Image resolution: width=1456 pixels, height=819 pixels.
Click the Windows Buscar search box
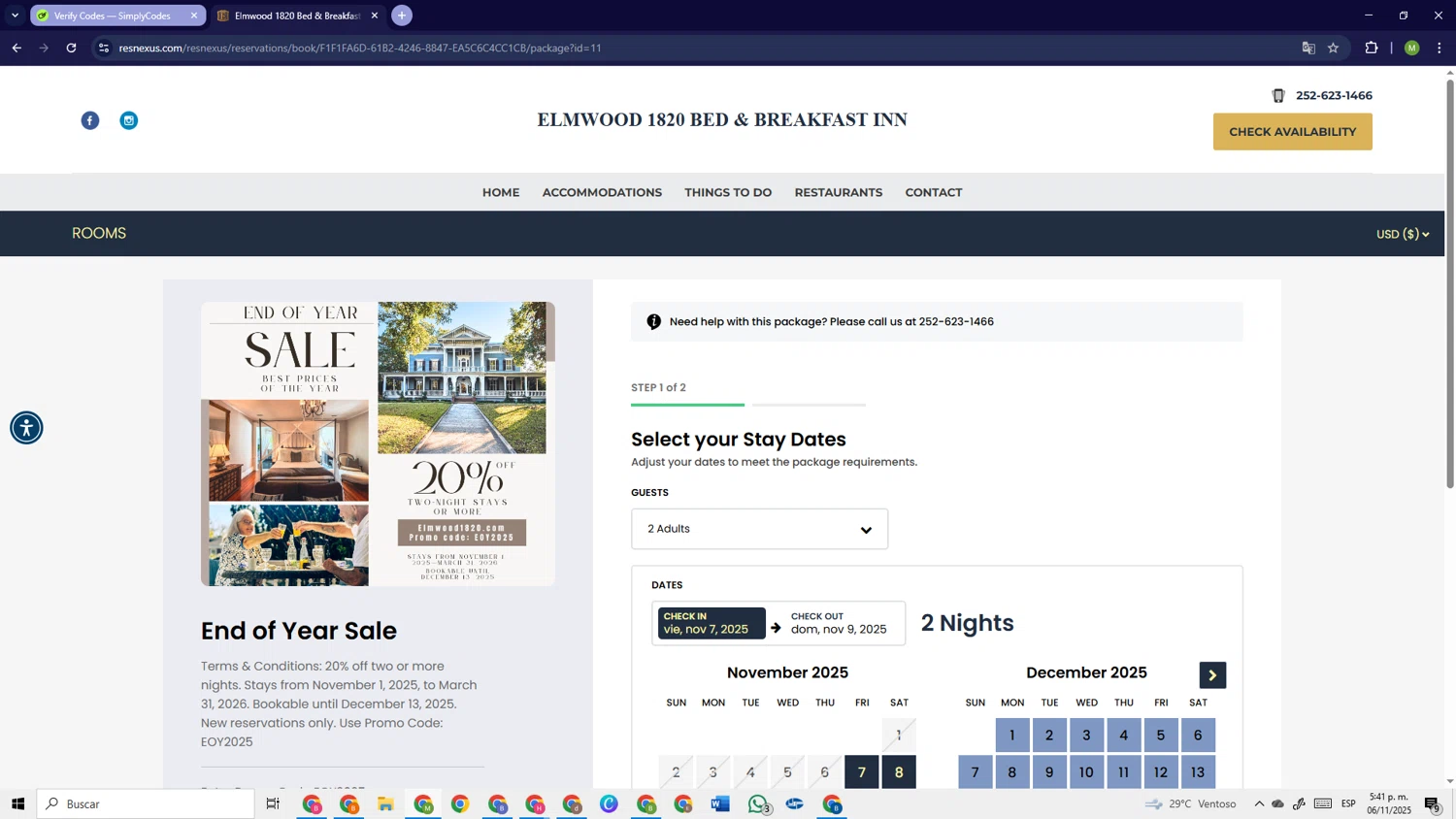[146, 803]
